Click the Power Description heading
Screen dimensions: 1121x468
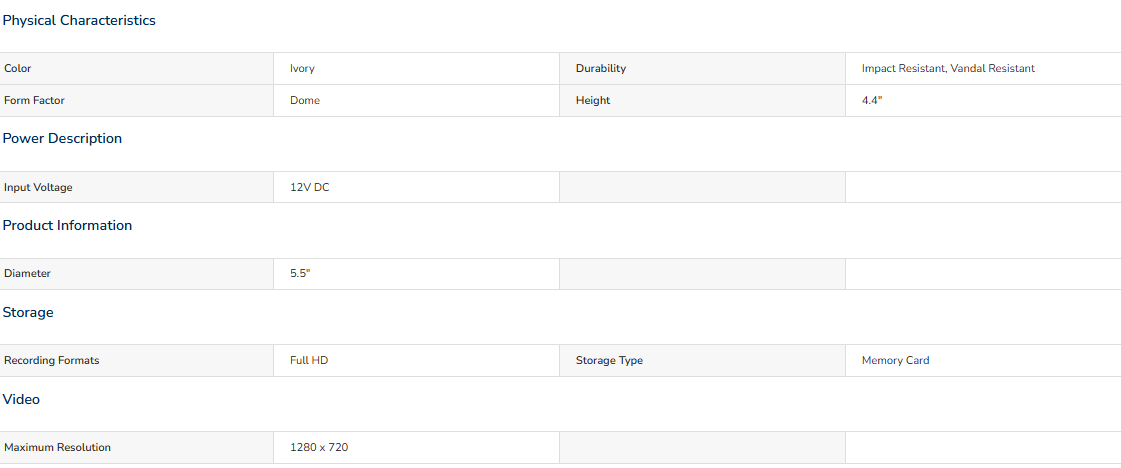point(62,139)
